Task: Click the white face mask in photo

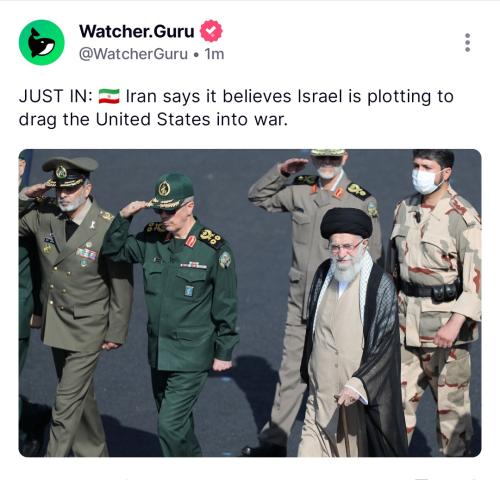Action: (426, 181)
